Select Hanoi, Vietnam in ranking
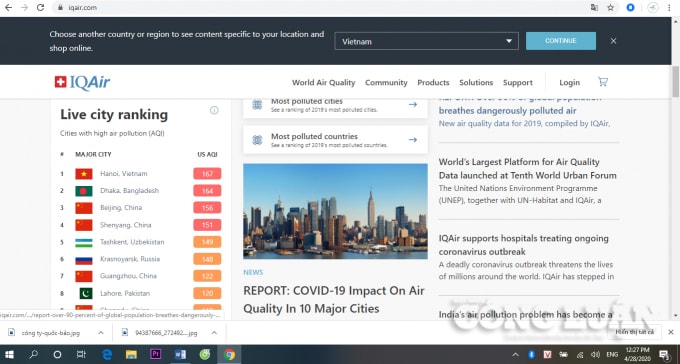 124,174
